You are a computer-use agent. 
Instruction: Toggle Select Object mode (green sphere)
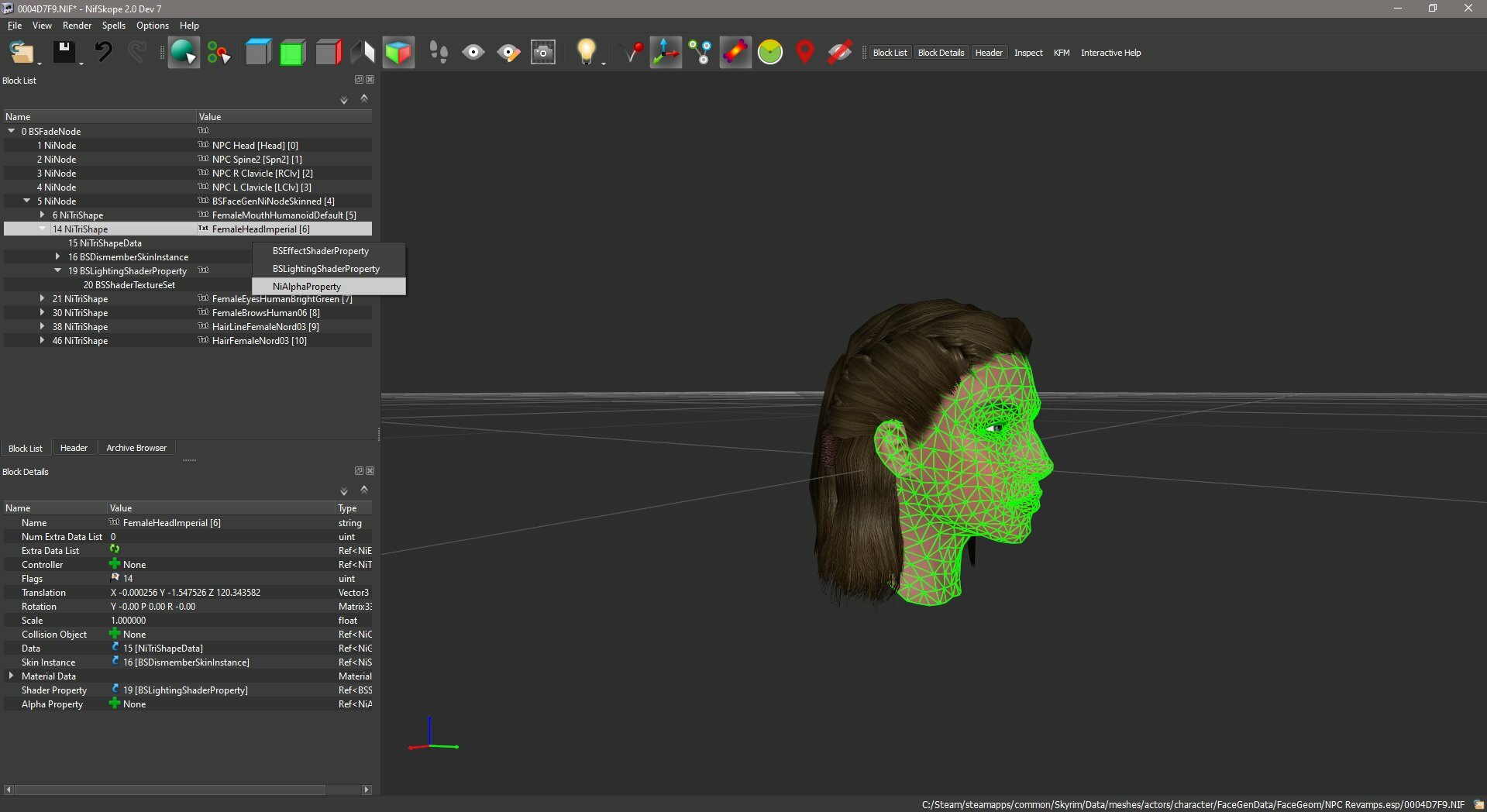[184, 53]
